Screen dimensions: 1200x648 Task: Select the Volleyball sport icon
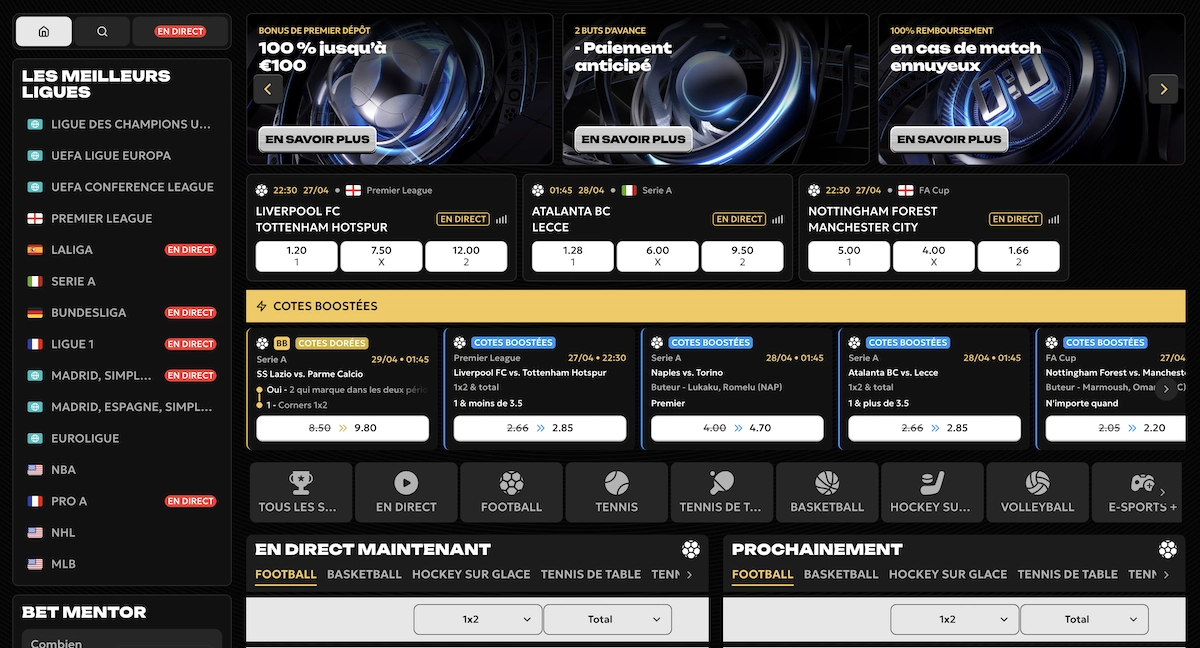(1037, 491)
